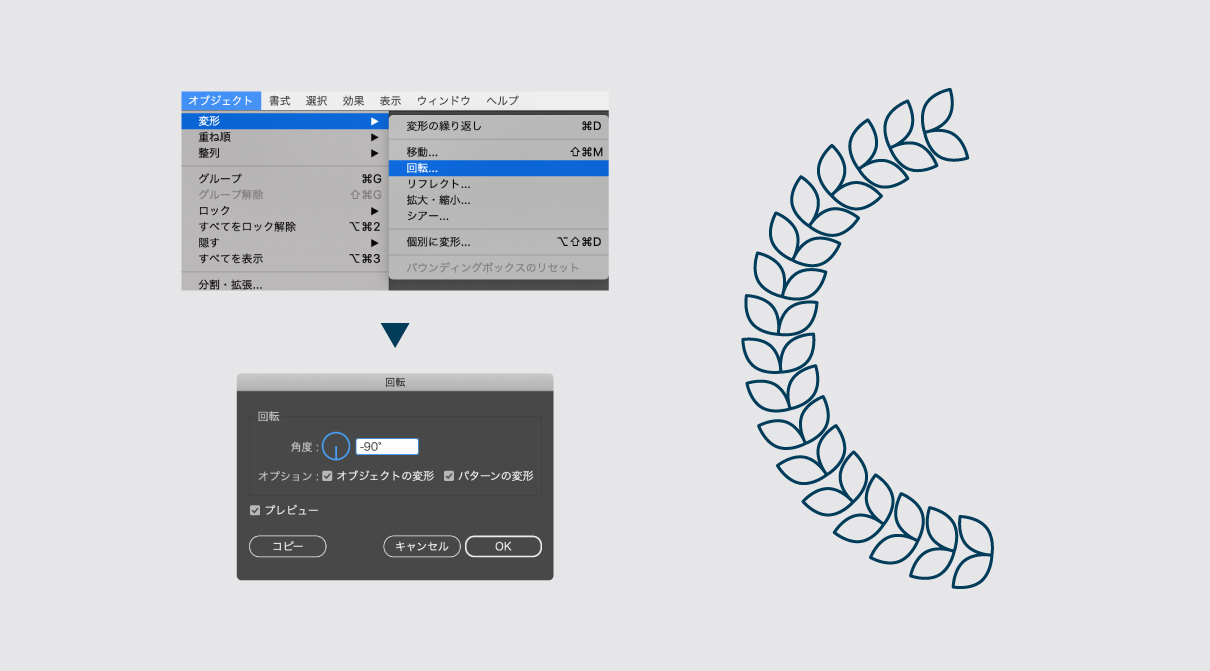This screenshot has width=1210, height=671.
Task: Expand the 変形 submenu
Action: pos(285,121)
